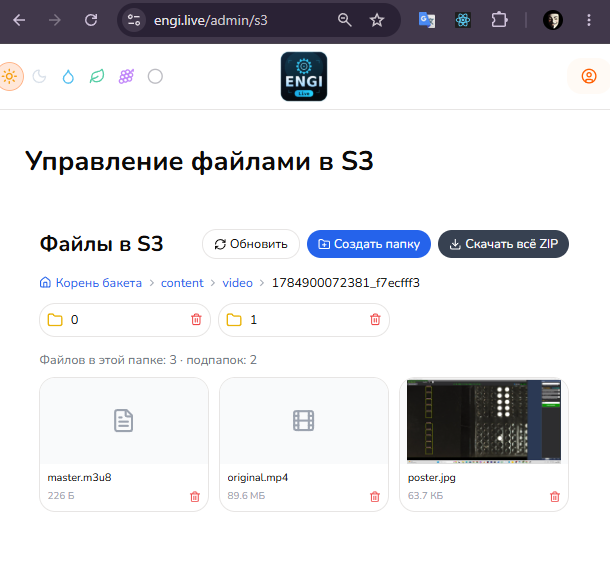Open site information icon in address bar
The height and width of the screenshot is (572, 610).
[x=134, y=20]
